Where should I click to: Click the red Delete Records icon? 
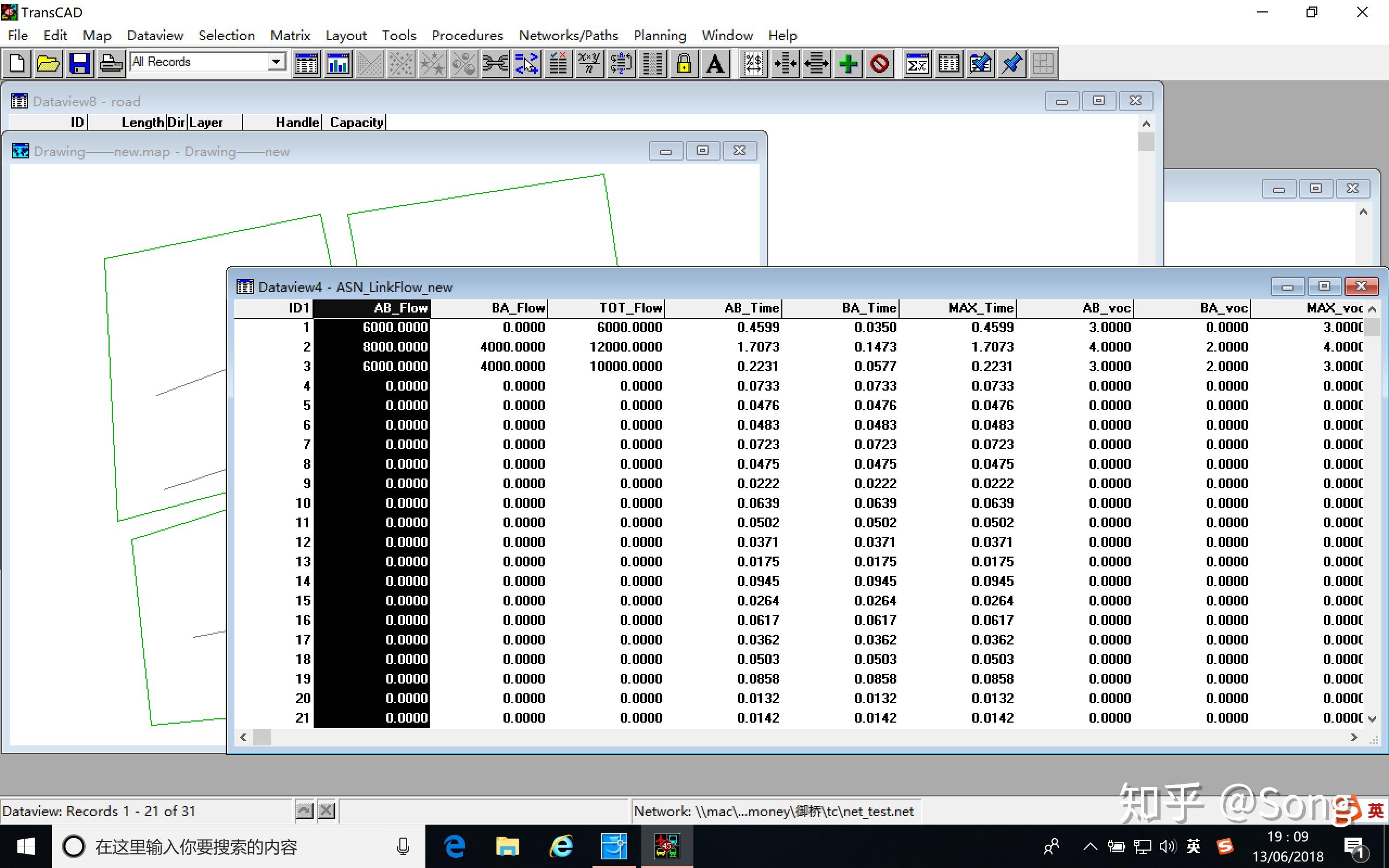click(880, 63)
